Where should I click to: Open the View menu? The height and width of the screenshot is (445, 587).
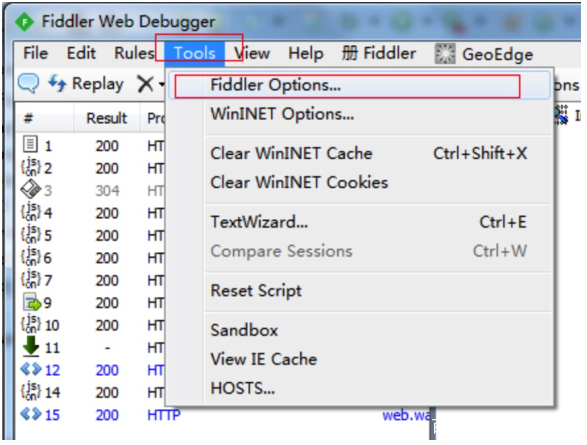(x=252, y=53)
